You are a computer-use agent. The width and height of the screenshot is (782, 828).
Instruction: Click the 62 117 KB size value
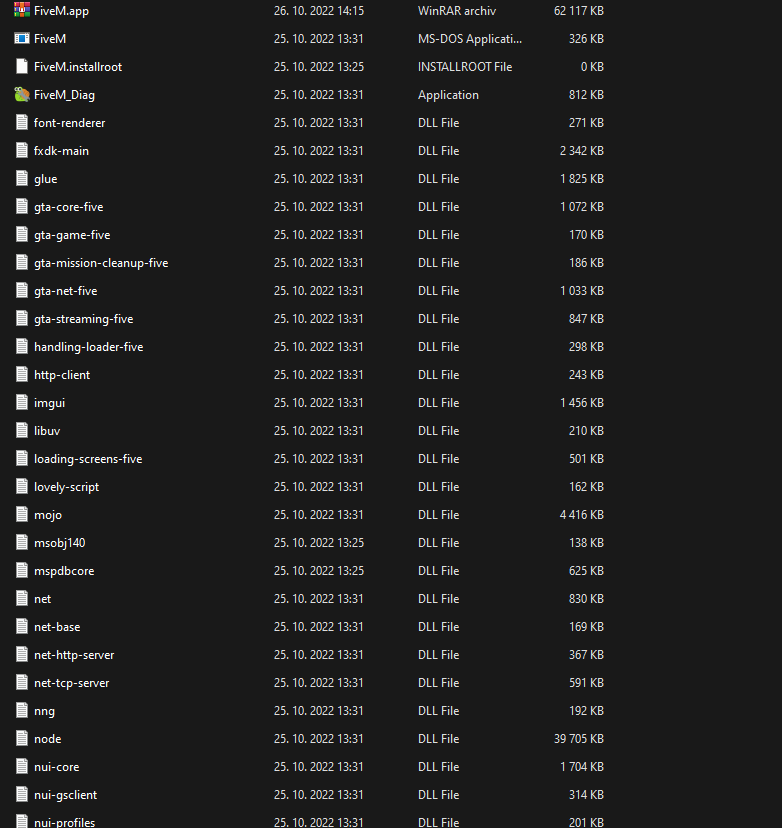coord(578,11)
